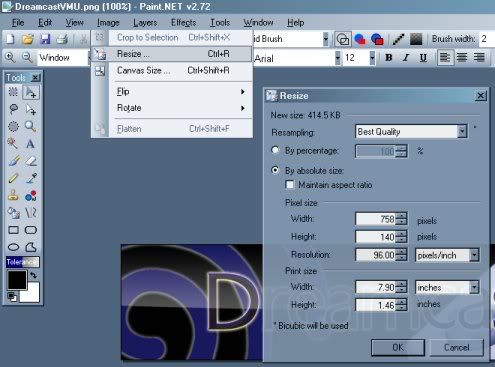
Task: Click the secondary white color swatch
Action: pos(32,295)
